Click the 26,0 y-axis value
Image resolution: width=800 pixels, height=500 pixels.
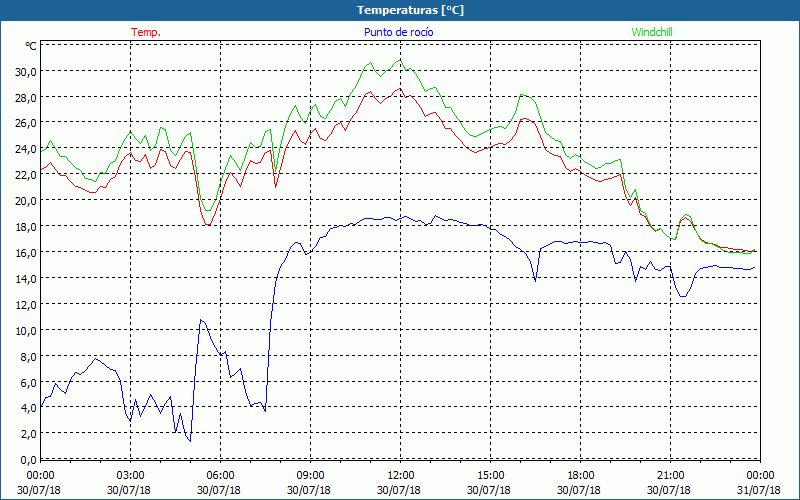26,123
